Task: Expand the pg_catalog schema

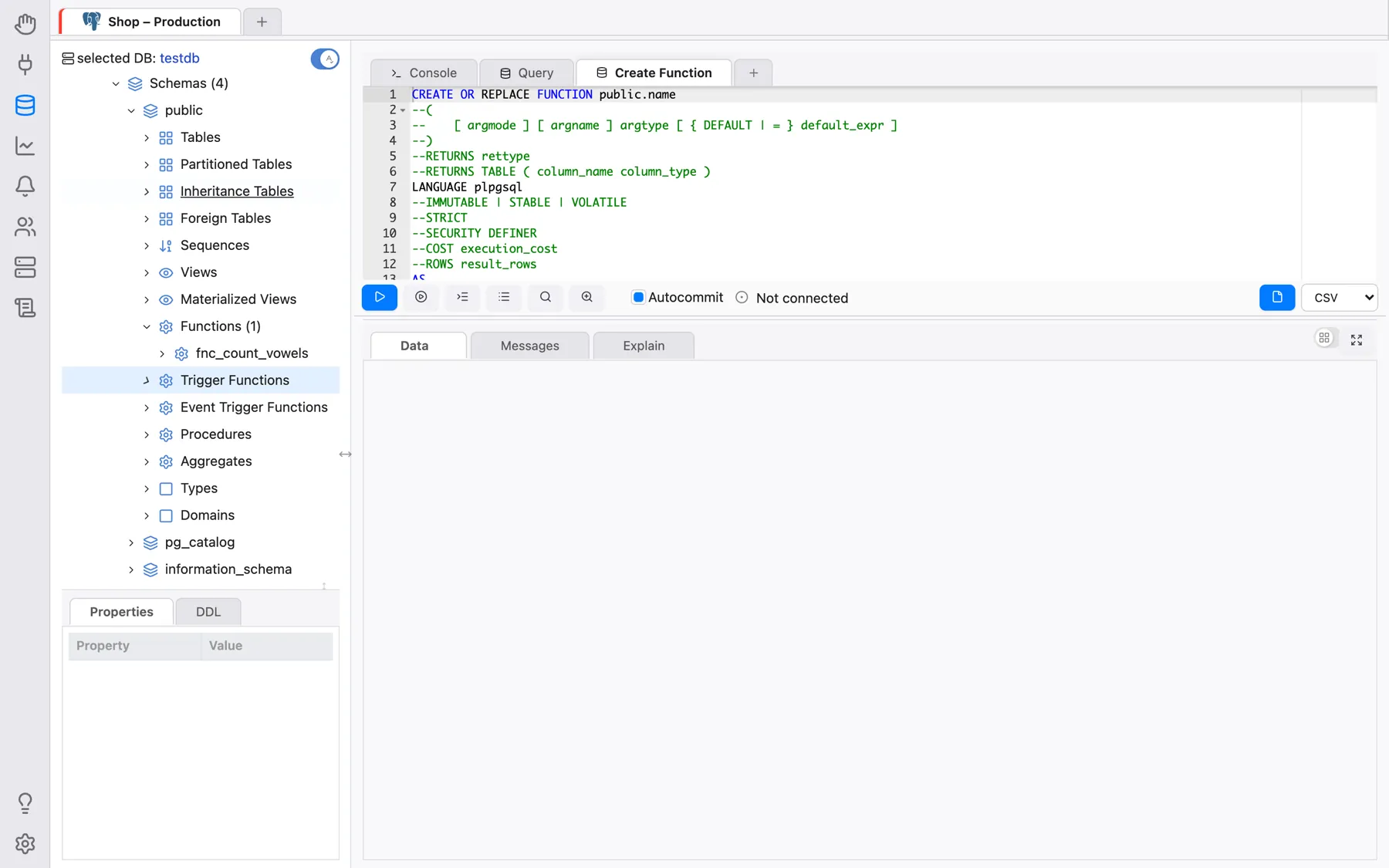Action: tap(131, 542)
